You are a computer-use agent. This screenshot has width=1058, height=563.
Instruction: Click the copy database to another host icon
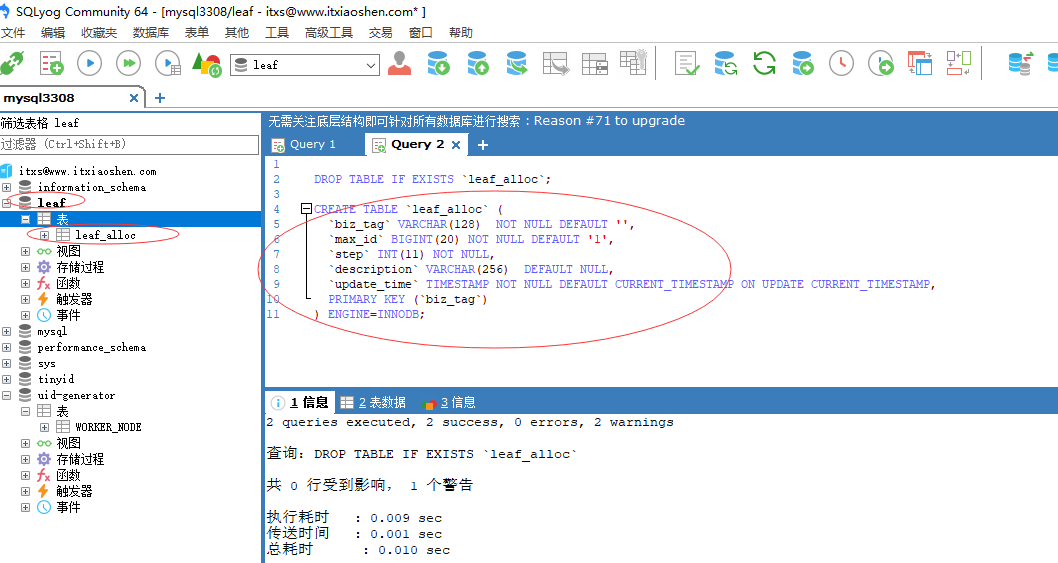click(517, 63)
